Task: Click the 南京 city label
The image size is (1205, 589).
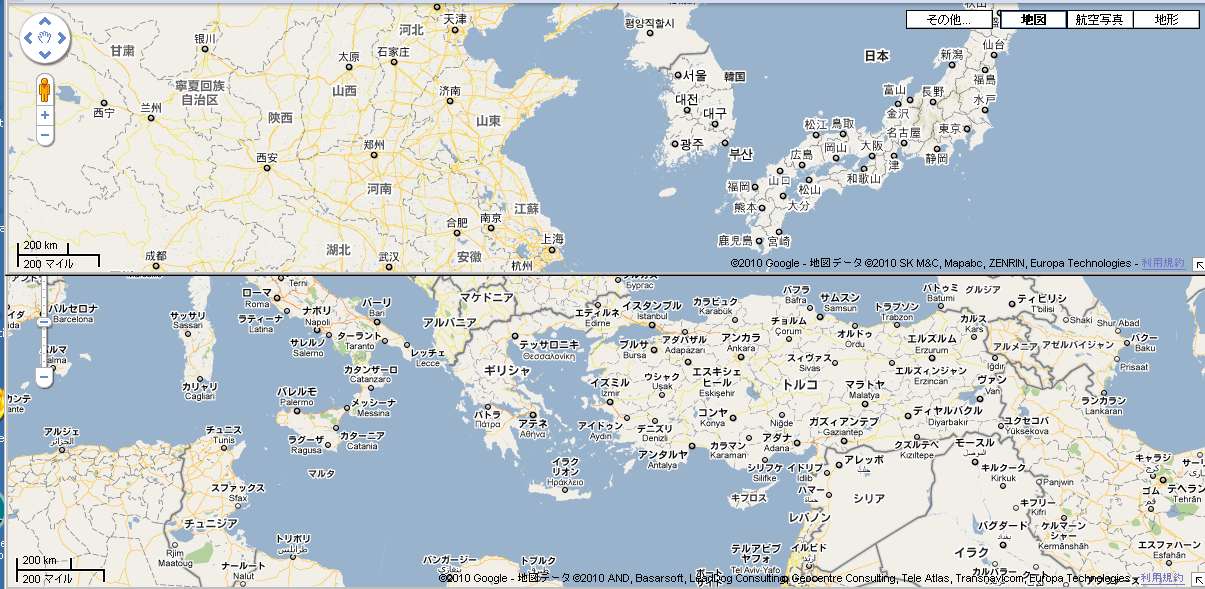Action: coord(490,217)
